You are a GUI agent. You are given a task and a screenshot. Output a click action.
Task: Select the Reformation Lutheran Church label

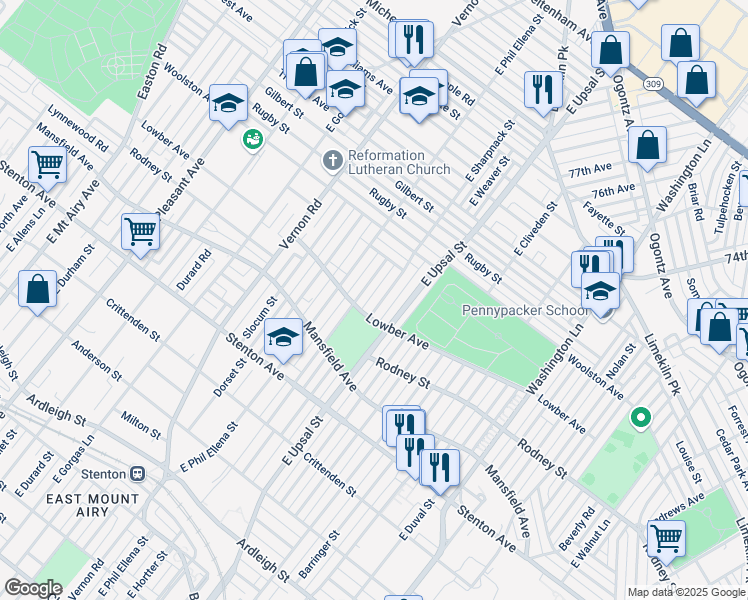click(399, 162)
